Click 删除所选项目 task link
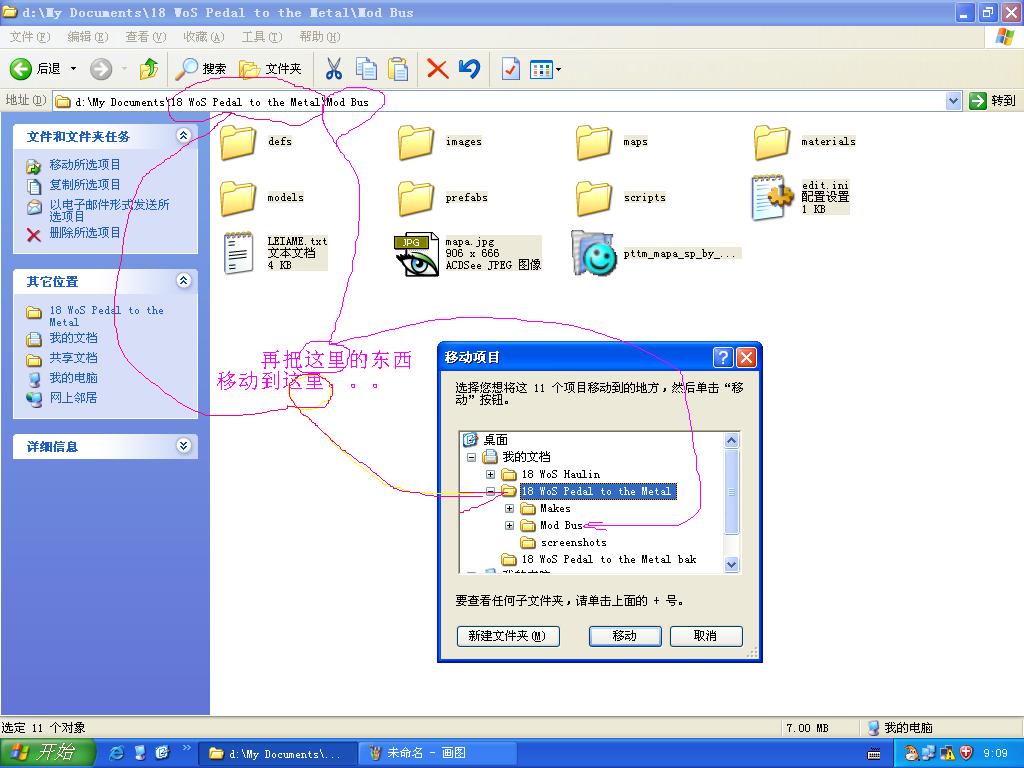The image size is (1024, 768). click(85, 232)
